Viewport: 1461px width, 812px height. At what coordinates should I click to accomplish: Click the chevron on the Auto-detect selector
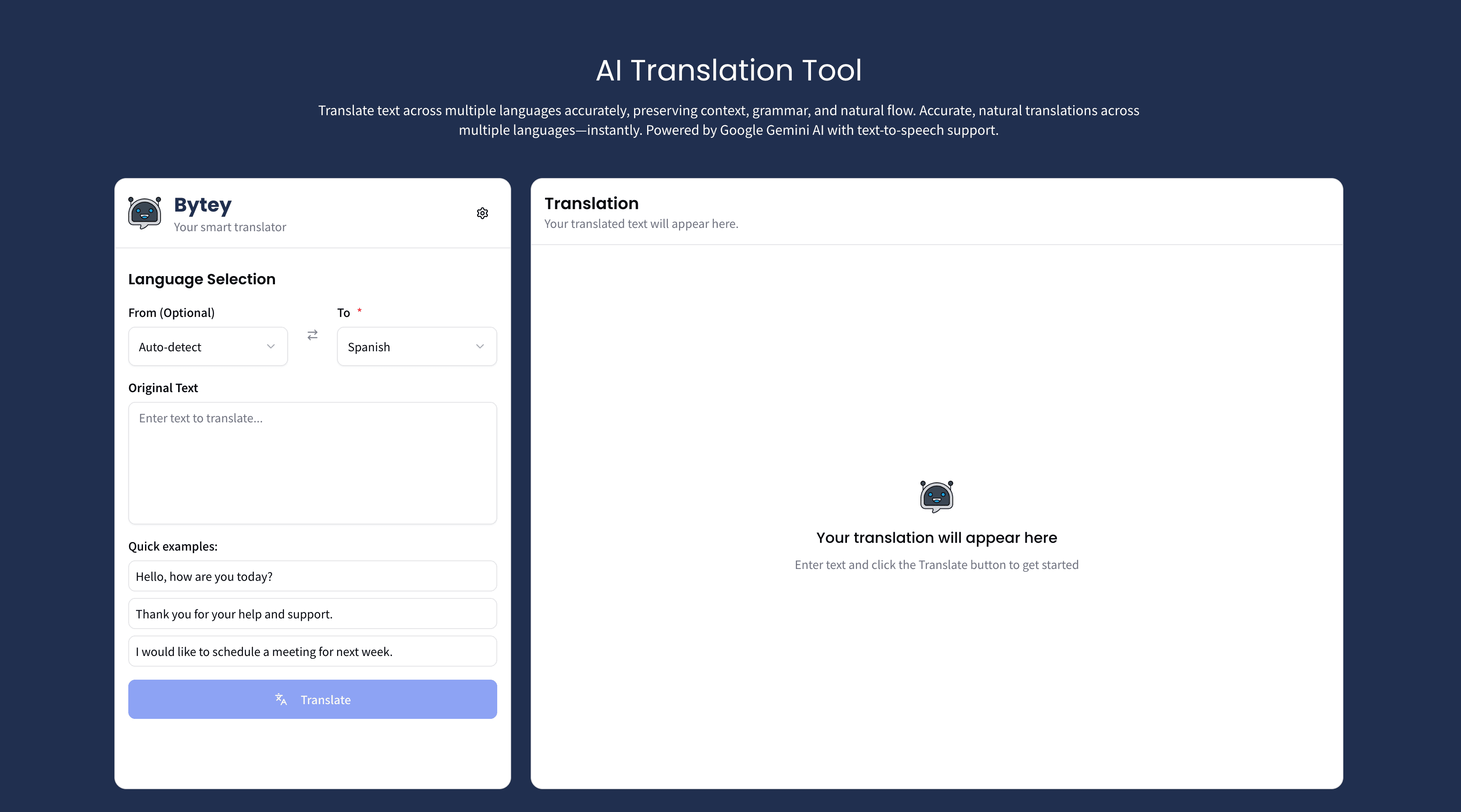pyautogui.click(x=270, y=346)
